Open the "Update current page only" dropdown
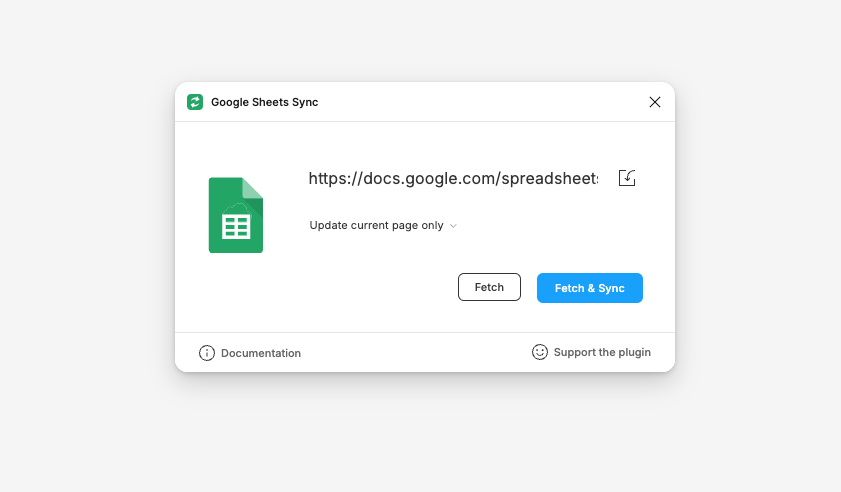This screenshot has height=492, width=841. (376, 226)
